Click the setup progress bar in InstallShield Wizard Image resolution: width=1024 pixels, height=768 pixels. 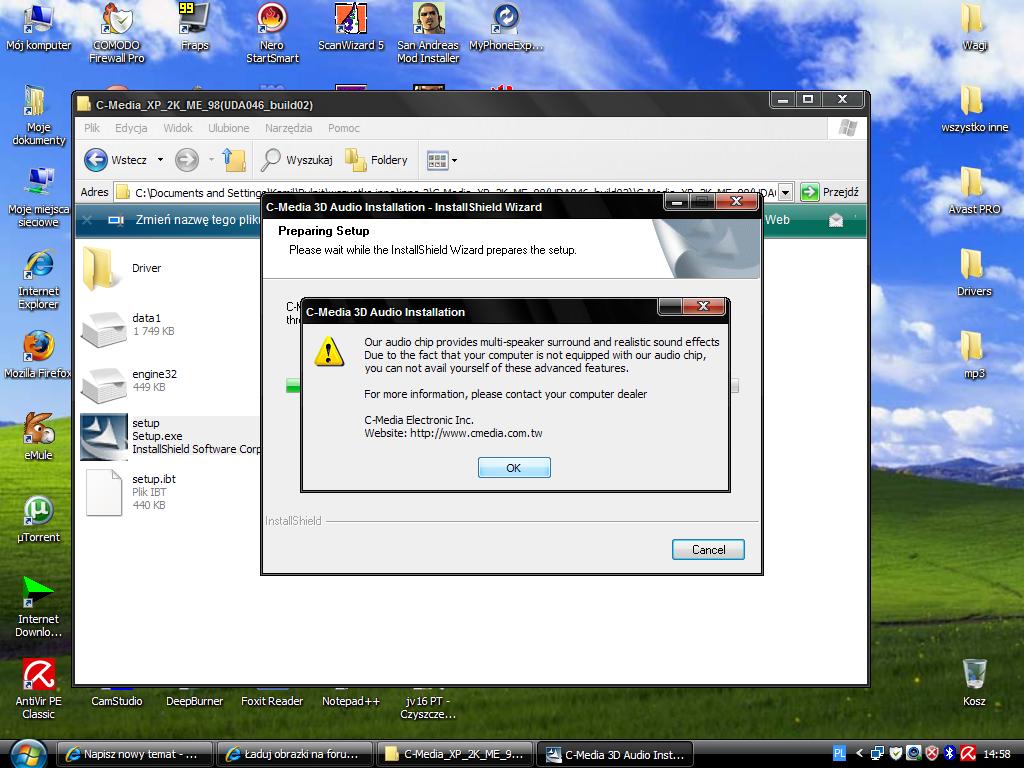tap(513, 386)
